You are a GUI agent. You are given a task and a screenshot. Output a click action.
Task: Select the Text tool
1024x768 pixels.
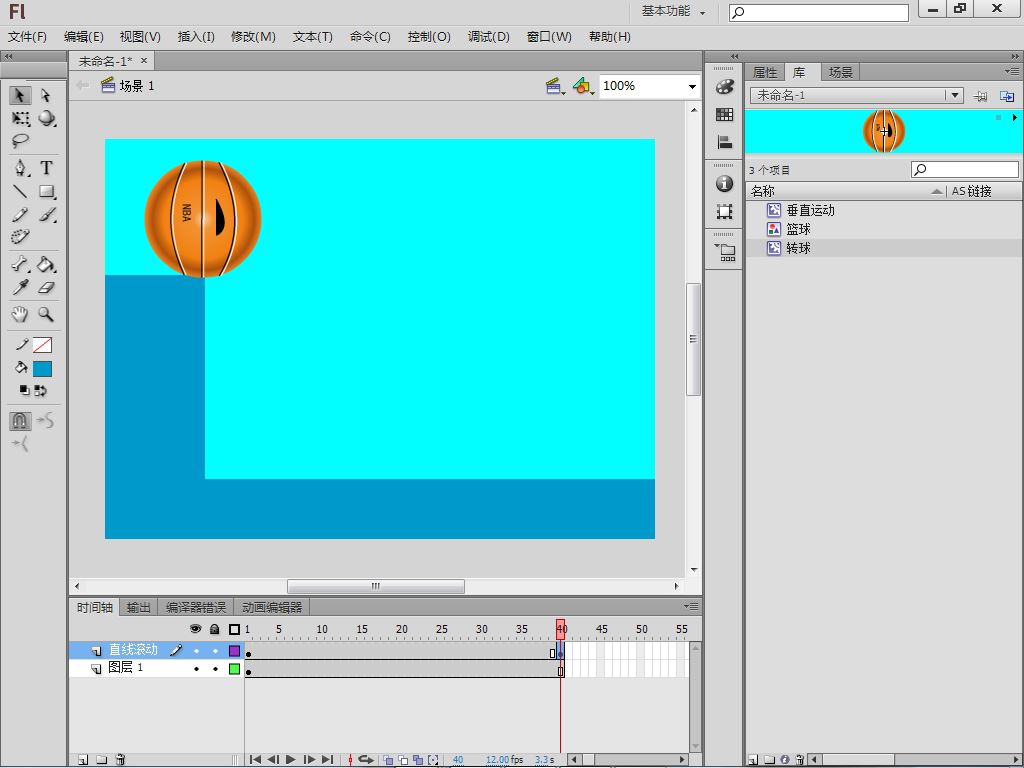(46, 168)
